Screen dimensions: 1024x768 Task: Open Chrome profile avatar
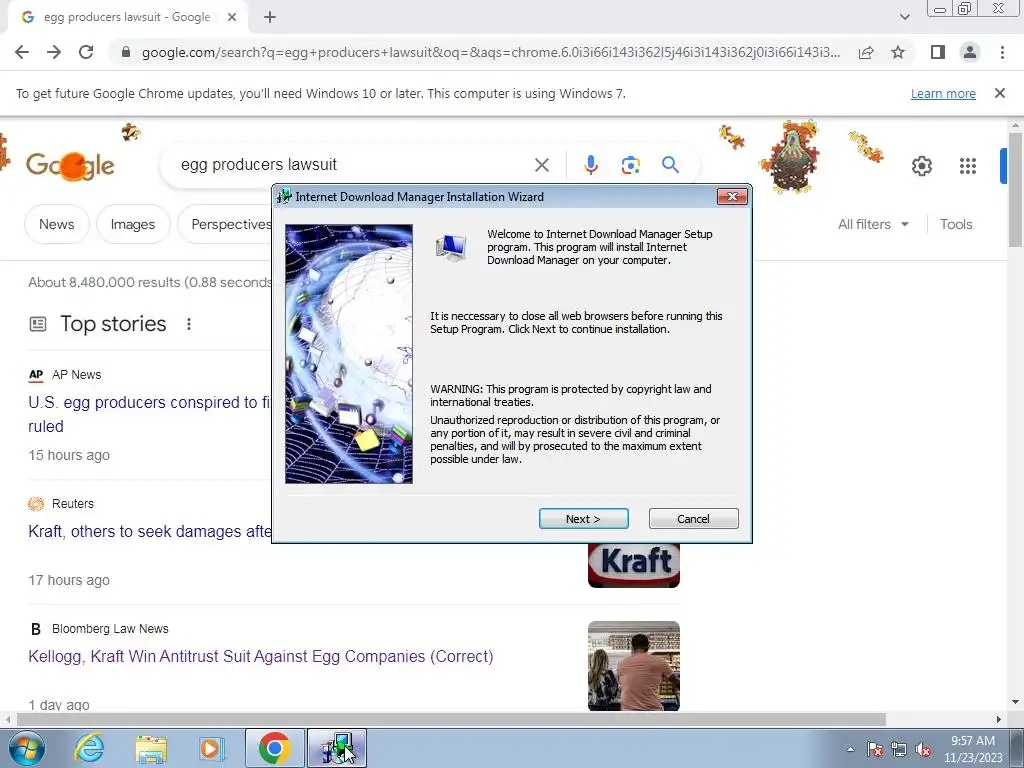970,52
